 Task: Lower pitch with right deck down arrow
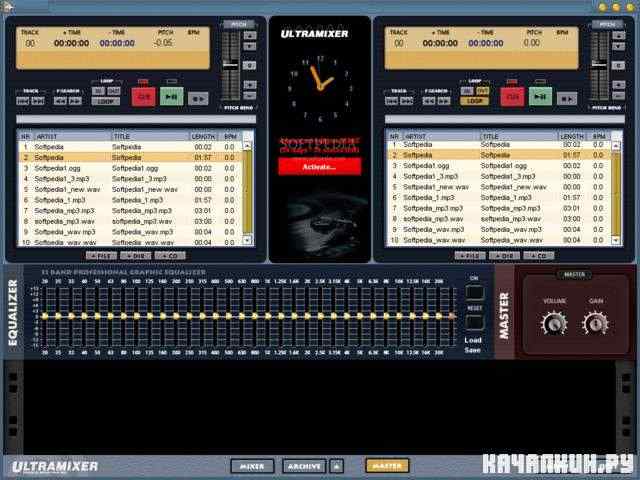coord(619,47)
